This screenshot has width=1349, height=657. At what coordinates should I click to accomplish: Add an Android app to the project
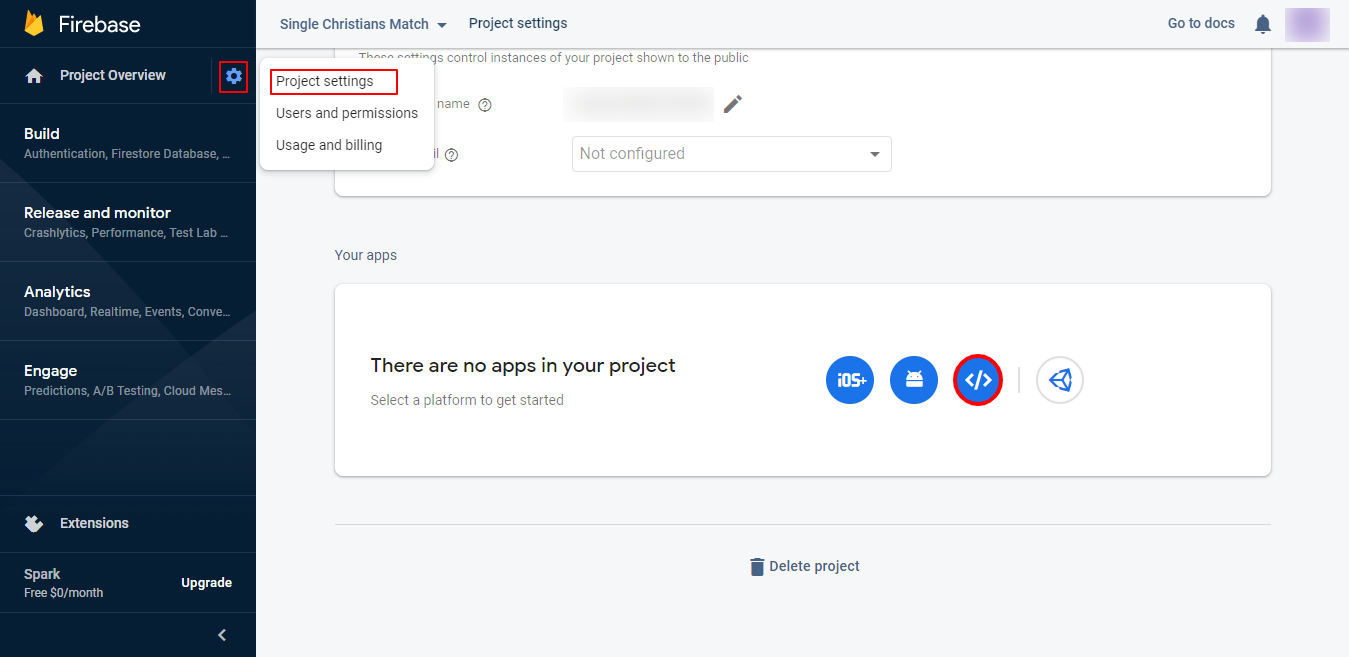click(x=914, y=380)
